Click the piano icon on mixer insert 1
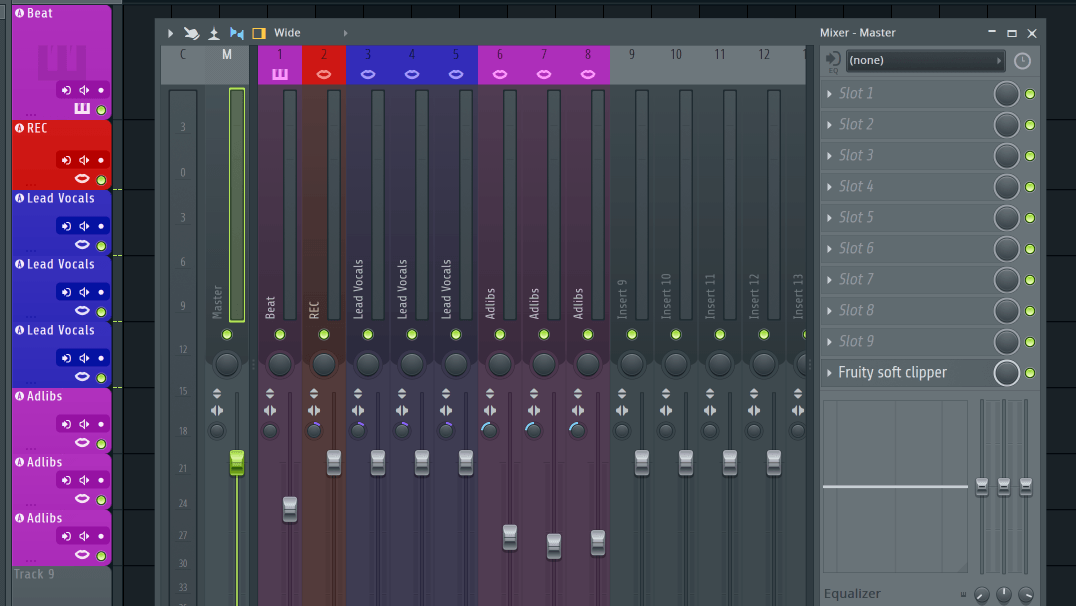This screenshot has width=1076, height=606. 280,74
